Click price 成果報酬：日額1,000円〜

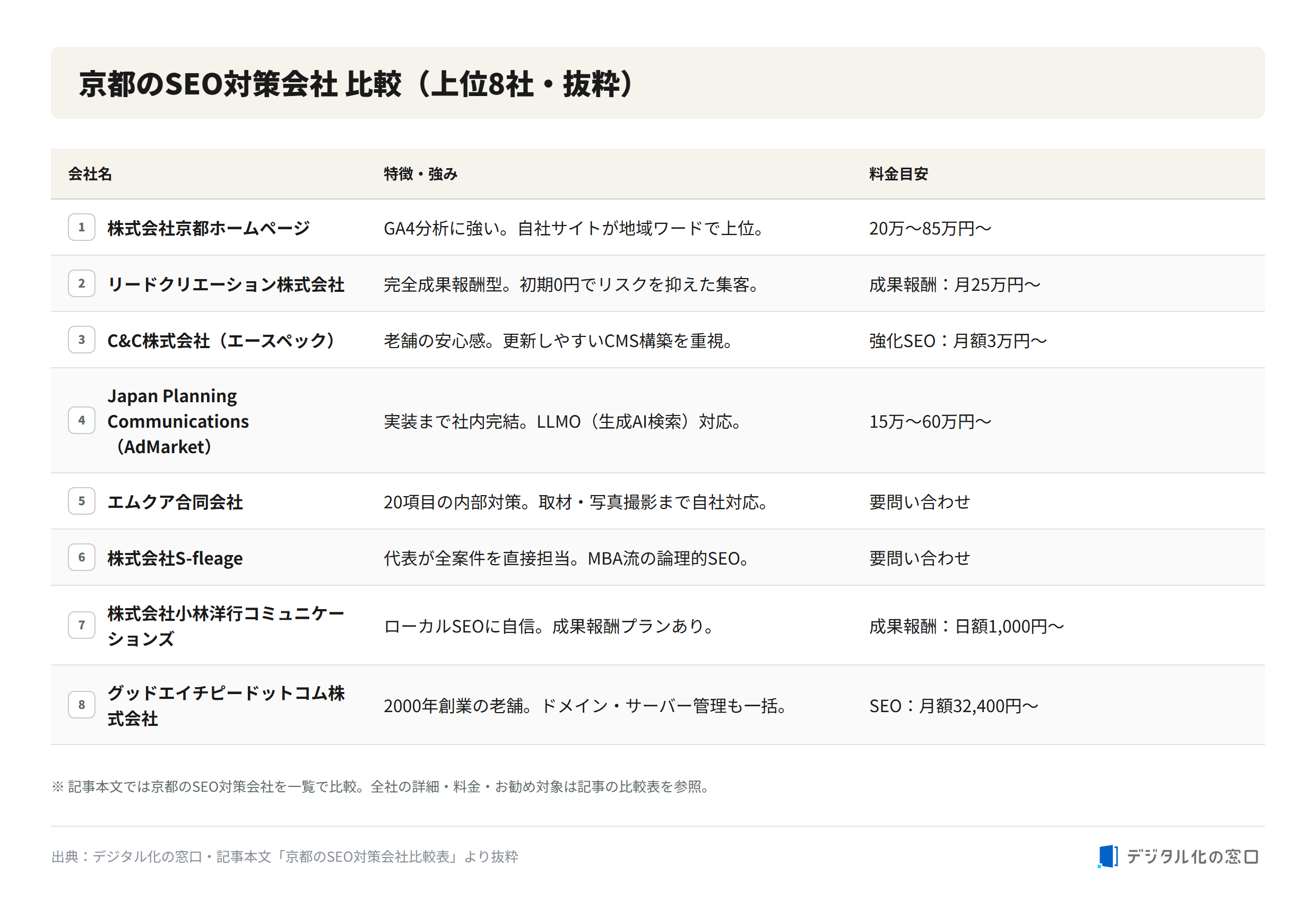(x=966, y=626)
